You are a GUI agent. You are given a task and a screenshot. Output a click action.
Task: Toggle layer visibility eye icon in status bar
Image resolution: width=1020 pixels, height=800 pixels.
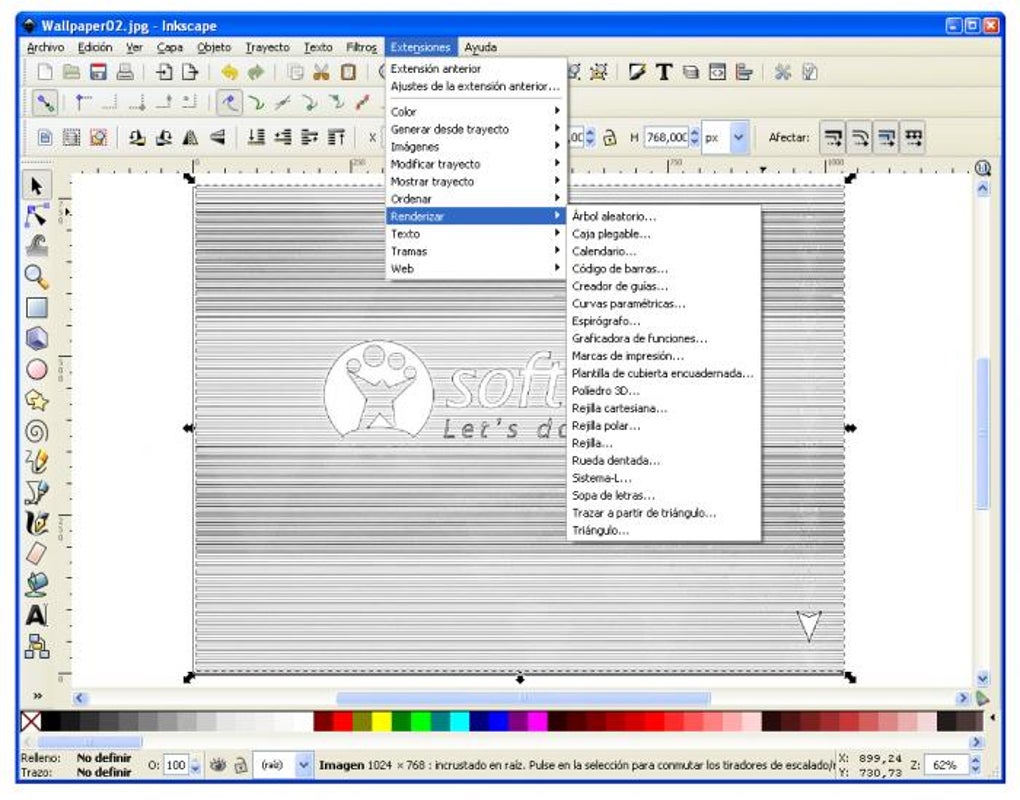click(x=218, y=766)
